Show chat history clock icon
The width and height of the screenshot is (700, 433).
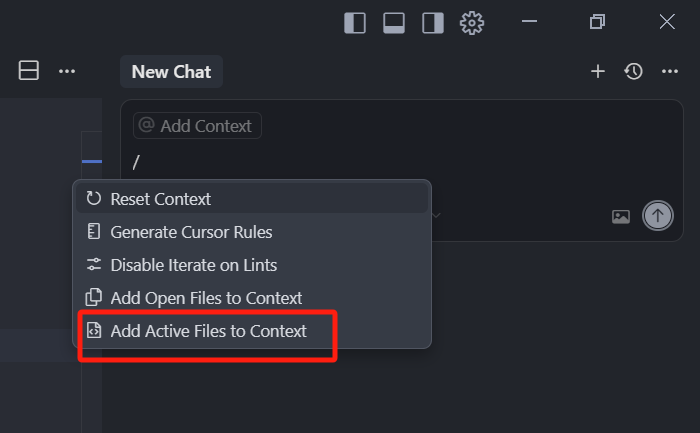click(633, 71)
